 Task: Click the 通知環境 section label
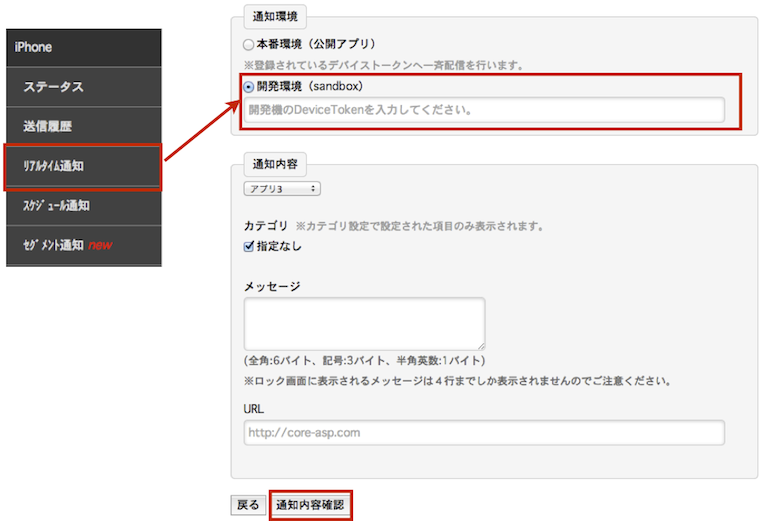pos(275,17)
